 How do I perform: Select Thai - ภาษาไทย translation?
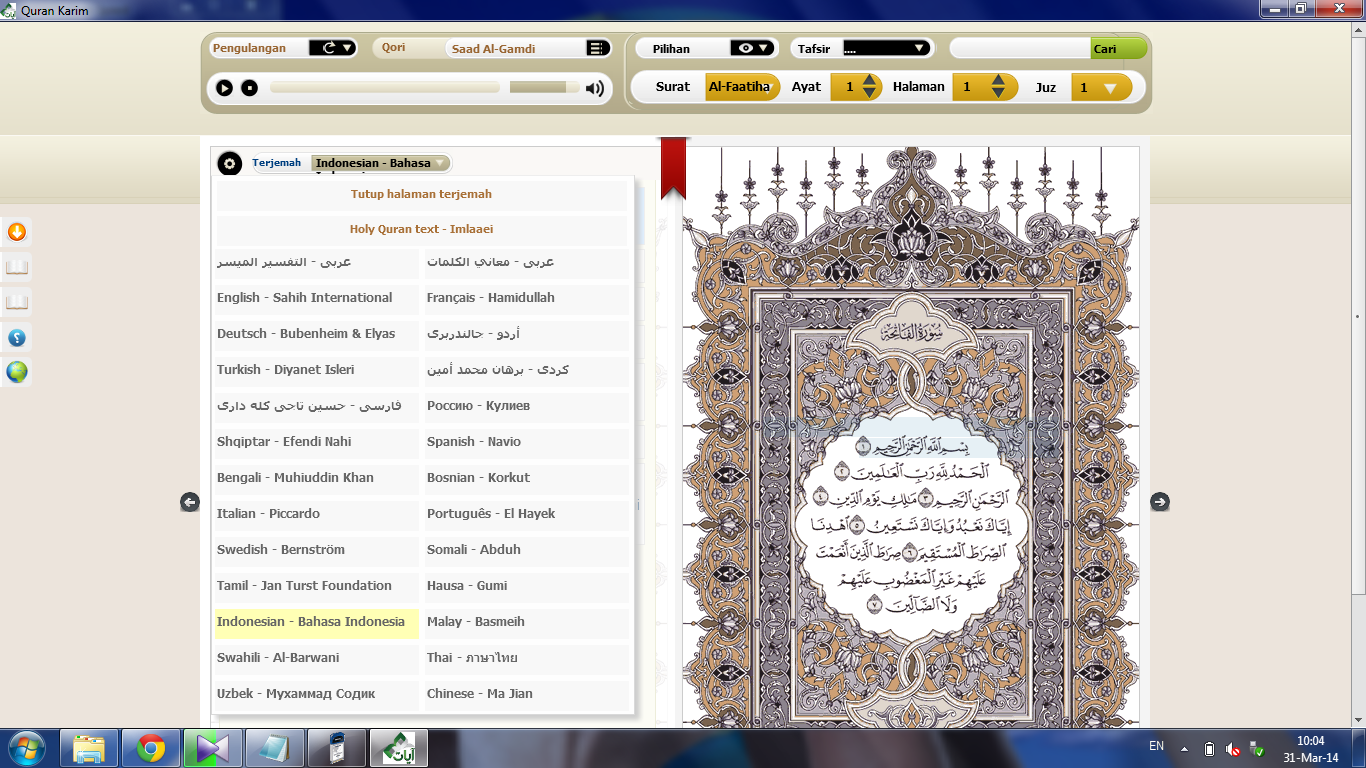pos(527,658)
